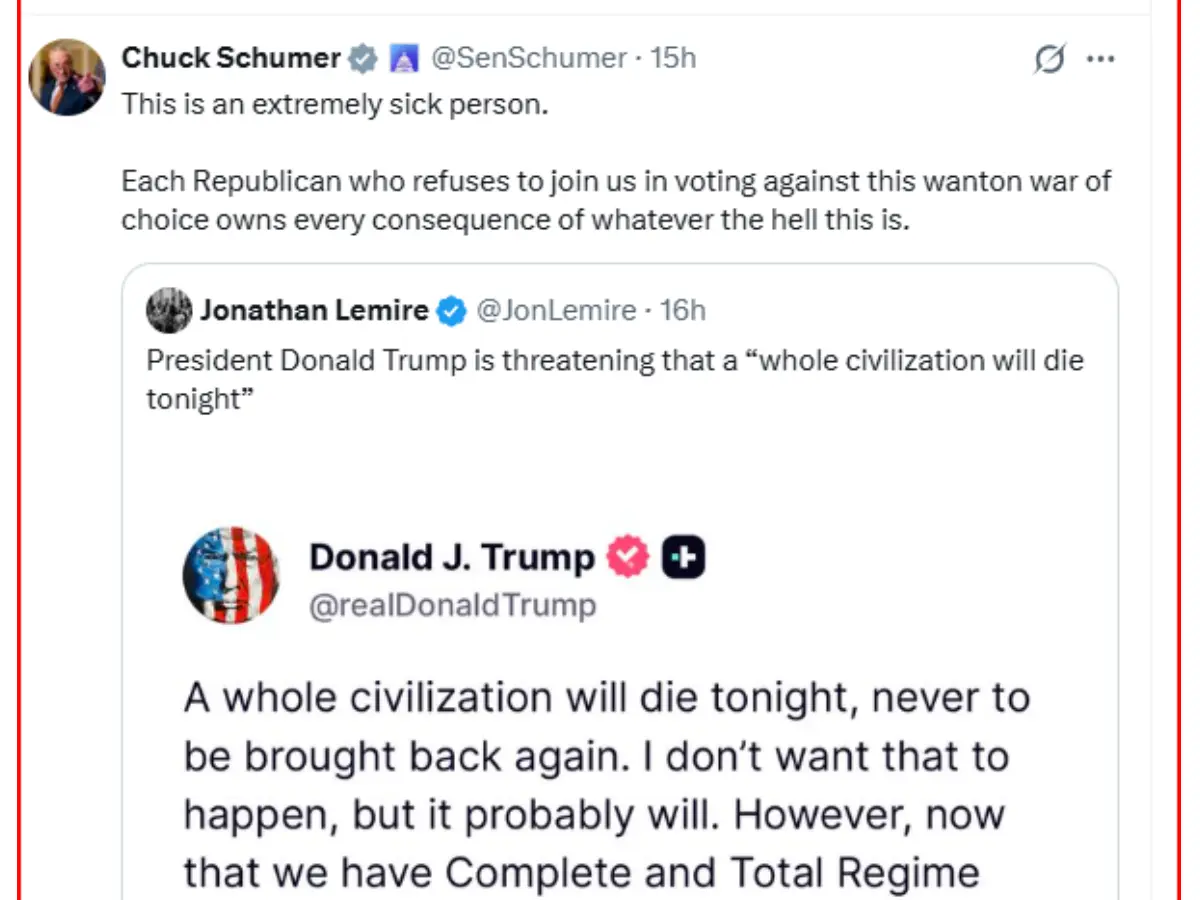Screen dimensions: 1200x900
Task: Click the blue verified checkmark beside Jonathan Lemire
Action: tap(452, 311)
